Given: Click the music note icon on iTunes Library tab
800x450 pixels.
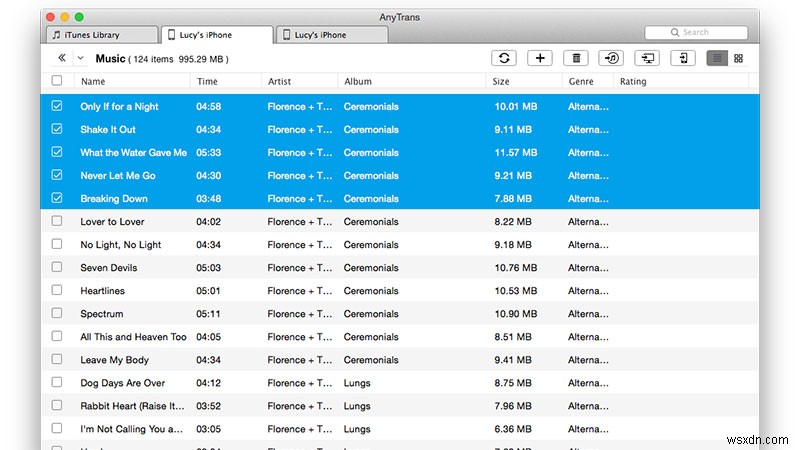Looking at the screenshot, I should pyautogui.click(x=57, y=35).
